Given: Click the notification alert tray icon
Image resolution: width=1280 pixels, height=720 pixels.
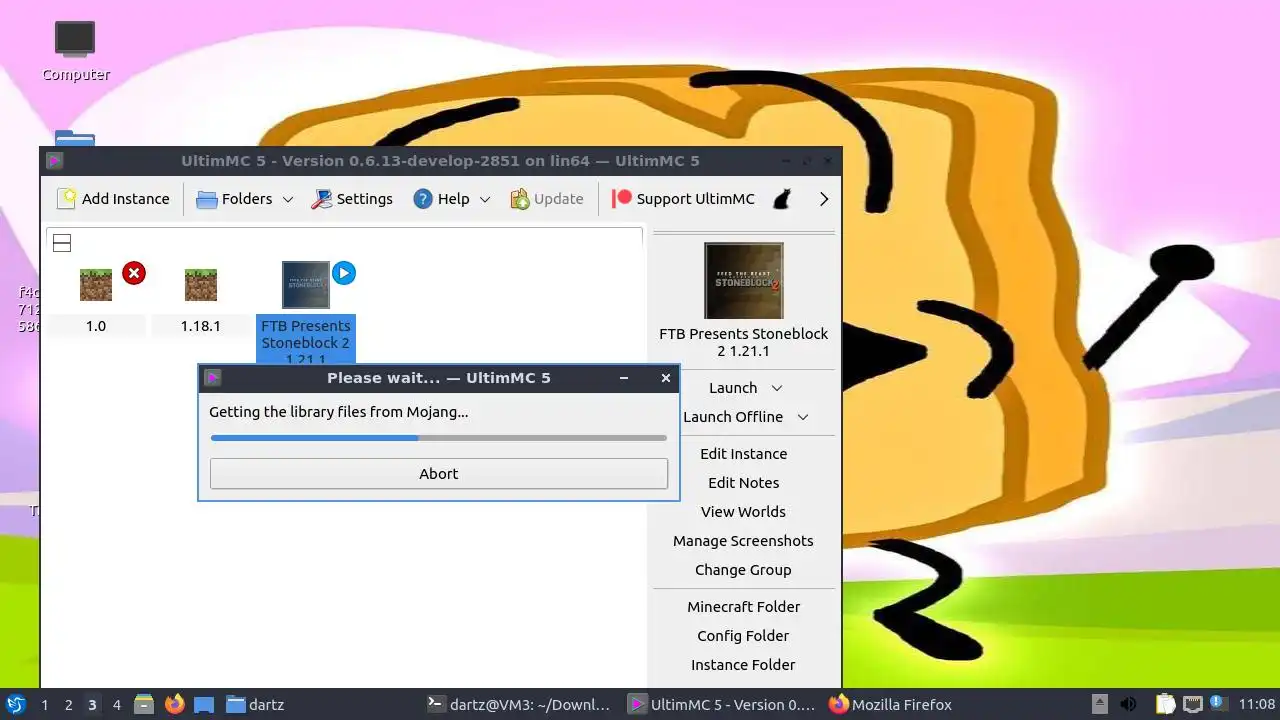Looking at the screenshot, I should tap(1217, 704).
